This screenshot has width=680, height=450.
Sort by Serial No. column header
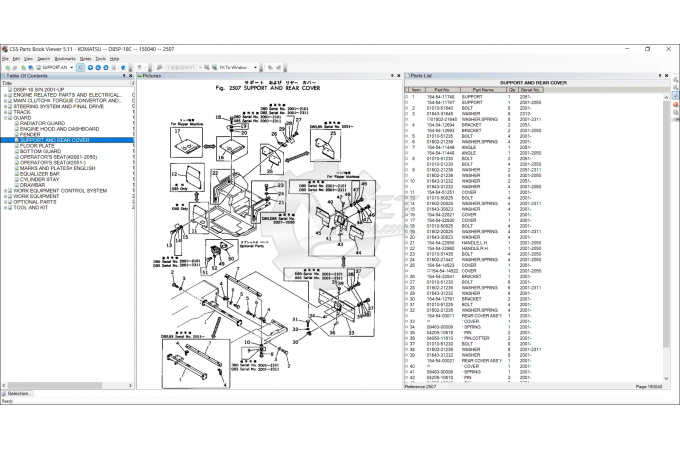tap(530, 90)
